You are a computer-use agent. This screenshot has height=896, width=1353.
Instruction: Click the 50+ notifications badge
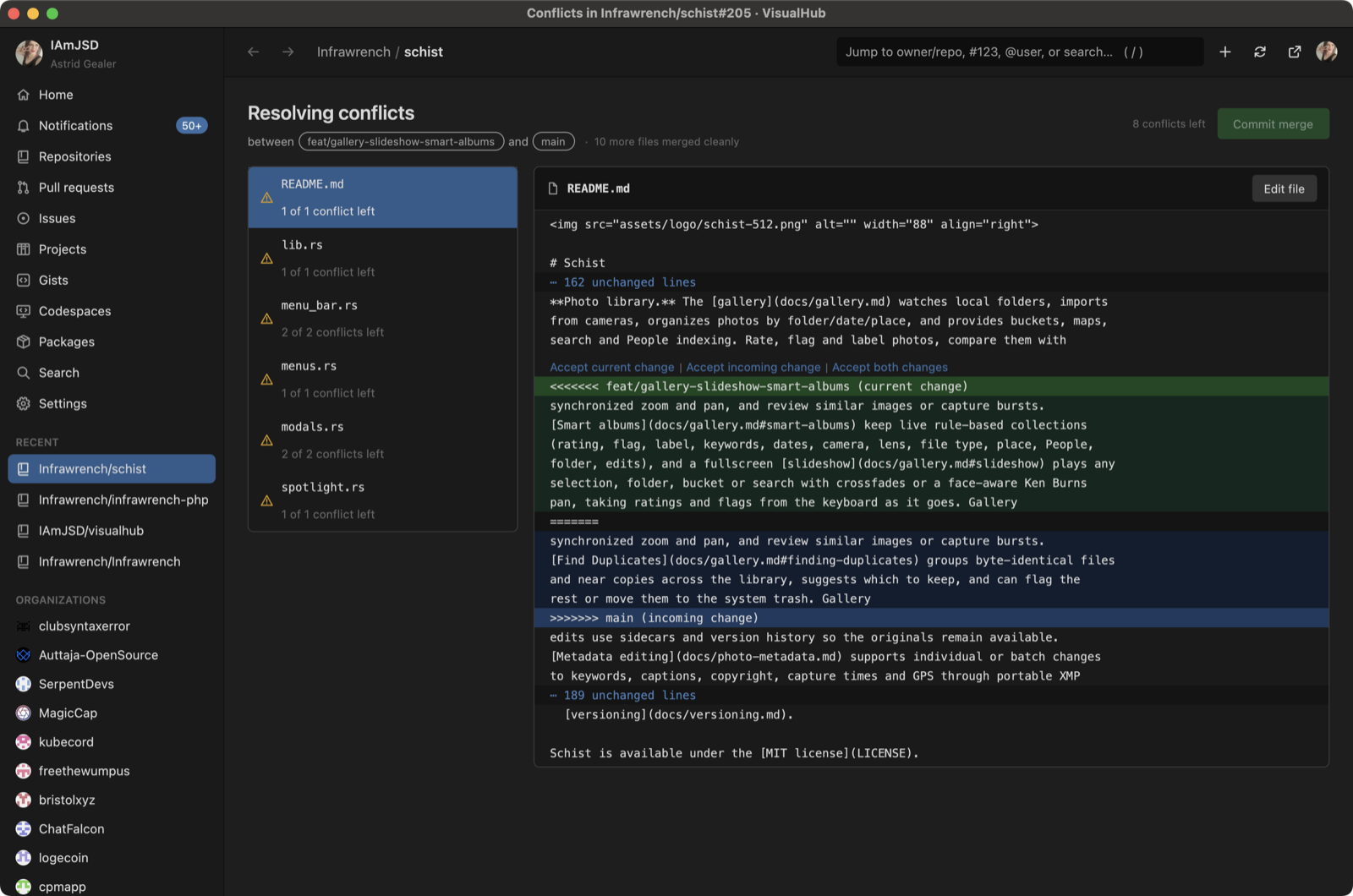[192, 125]
